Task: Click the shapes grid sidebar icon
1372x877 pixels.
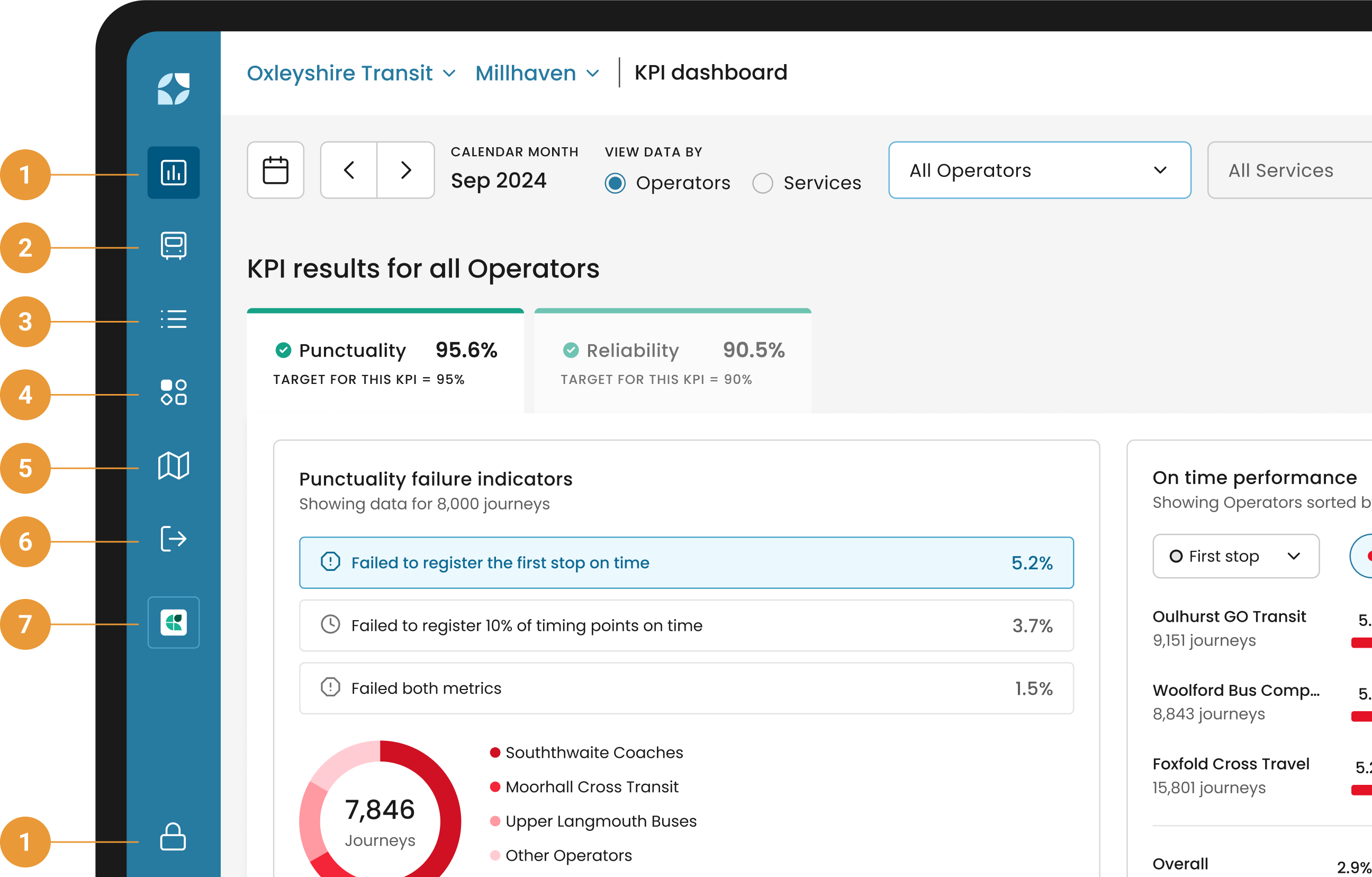Action: [173, 392]
